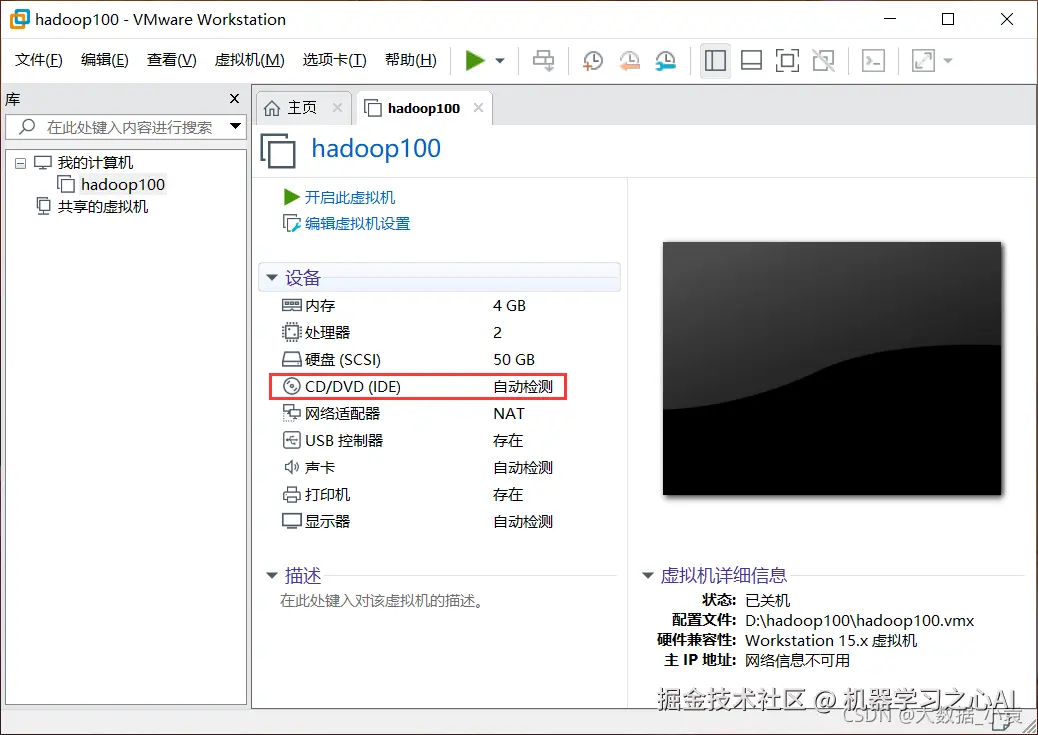Open the snapshot manager wrench-clock icon
This screenshot has width=1038, height=735.
[665, 60]
